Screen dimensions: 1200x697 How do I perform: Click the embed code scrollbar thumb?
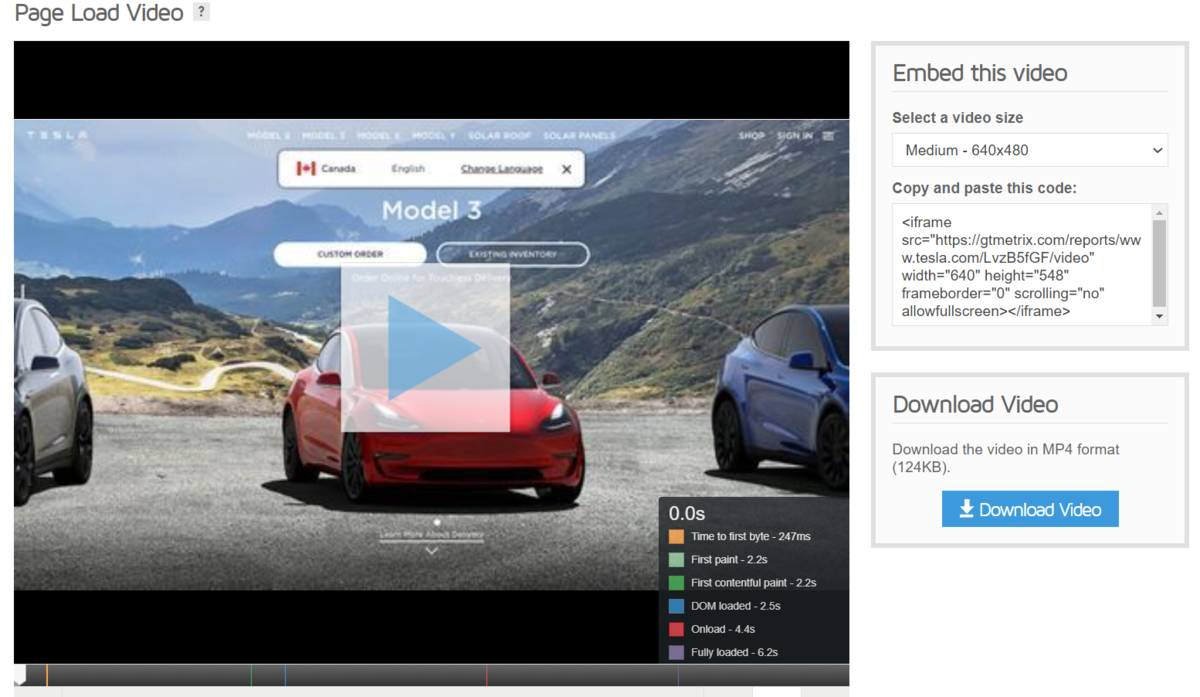[1160, 263]
